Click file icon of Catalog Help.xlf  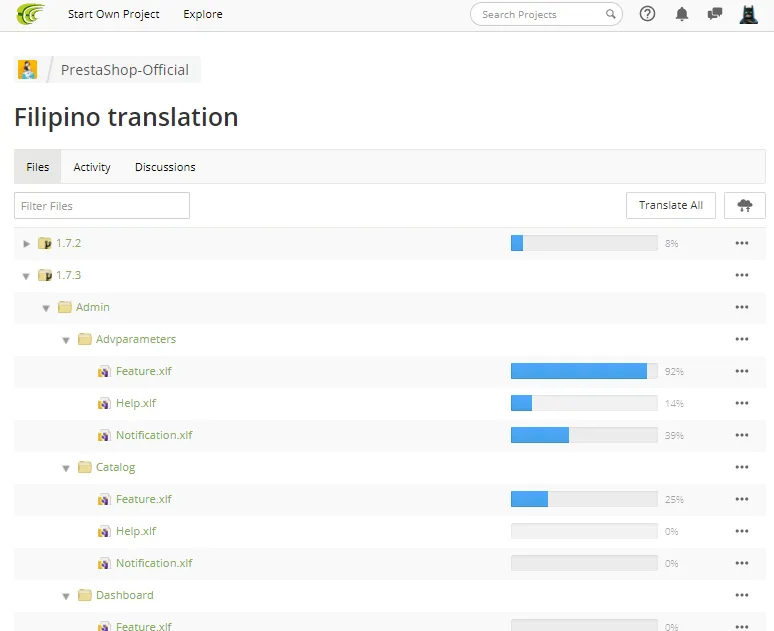pos(104,532)
